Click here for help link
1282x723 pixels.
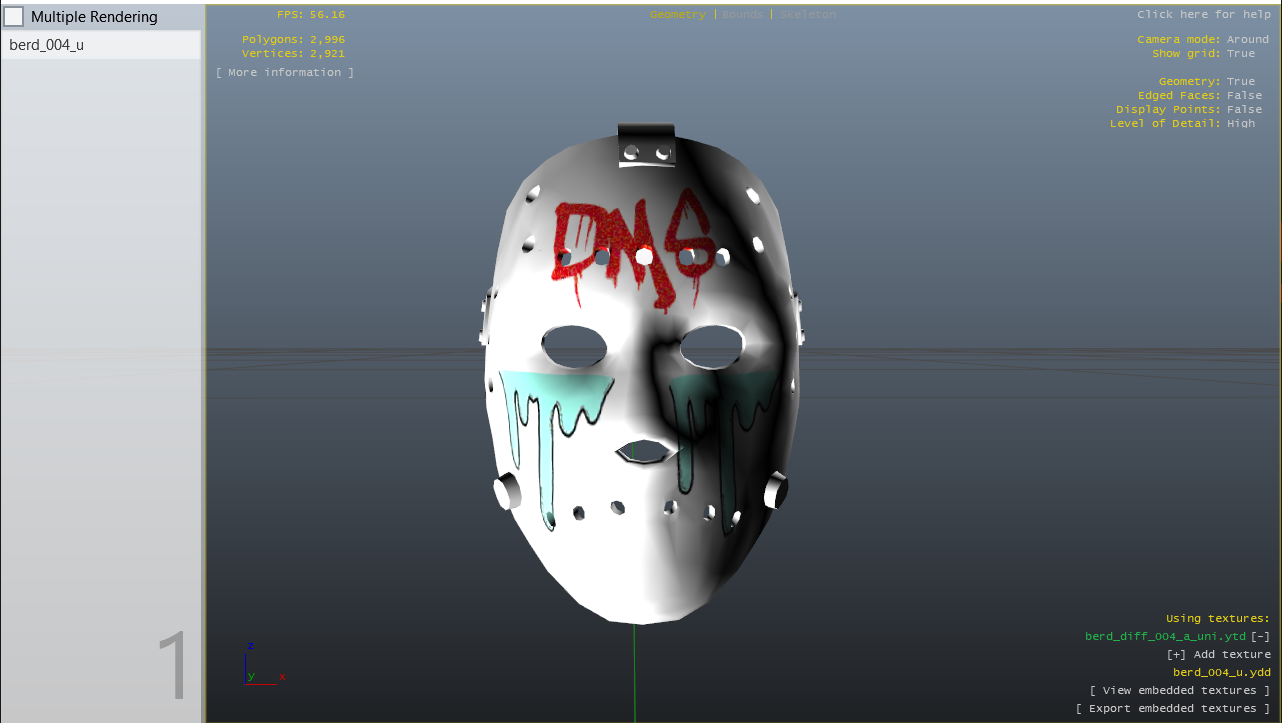pyautogui.click(x=1204, y=15)
